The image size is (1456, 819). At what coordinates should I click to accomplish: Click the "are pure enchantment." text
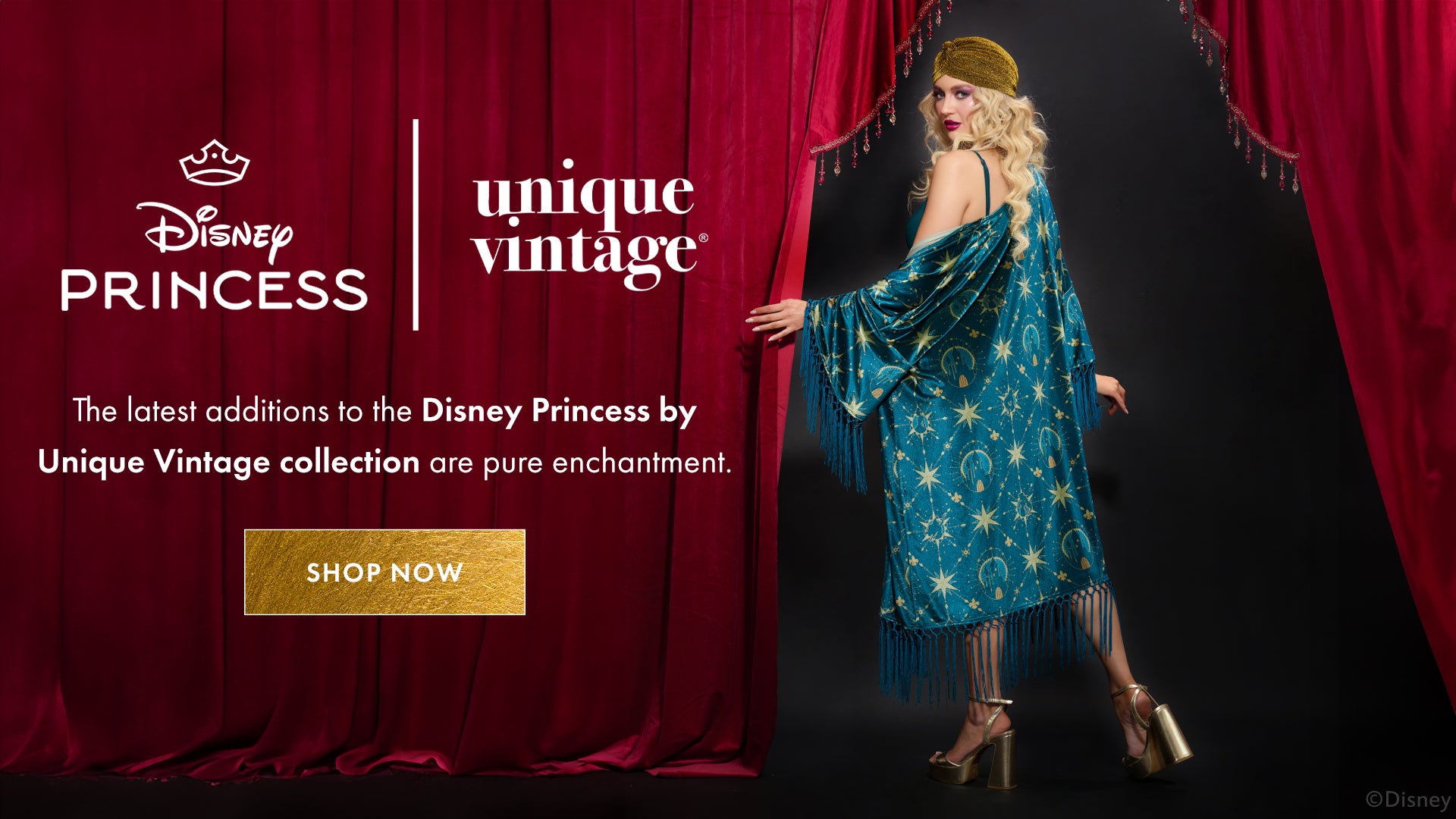[581, 463]
